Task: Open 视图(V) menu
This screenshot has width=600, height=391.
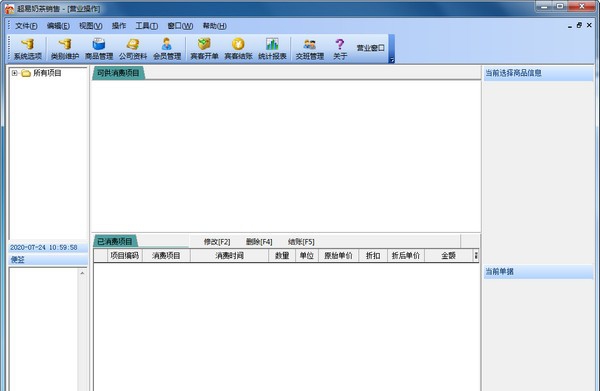Action: pos(91,26)
